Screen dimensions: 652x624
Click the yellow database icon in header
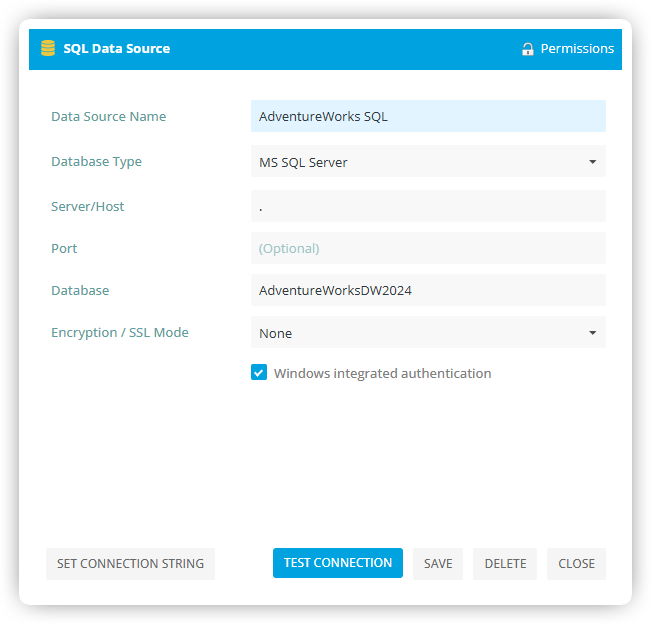tap(48, 48)
